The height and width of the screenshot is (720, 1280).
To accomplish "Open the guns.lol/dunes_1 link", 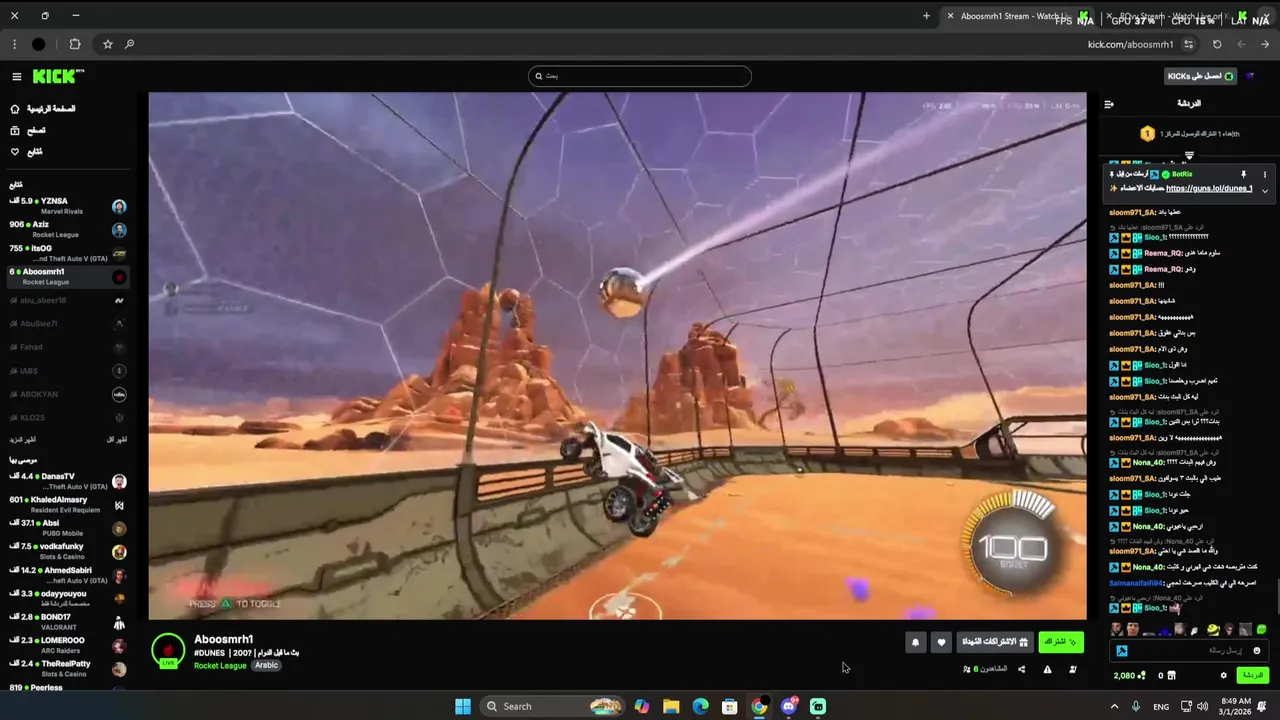I will click(1209, 188).
